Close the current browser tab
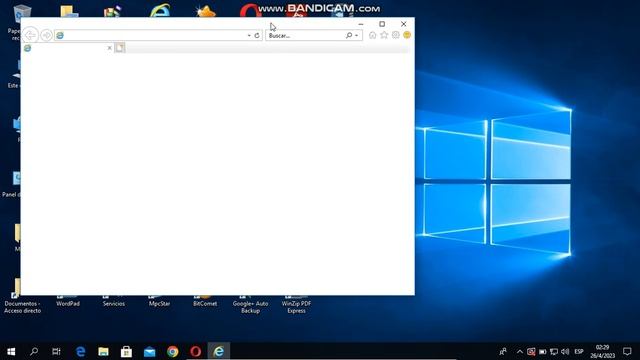The width and height of the screenshot is (640, 360). point(109,48)
